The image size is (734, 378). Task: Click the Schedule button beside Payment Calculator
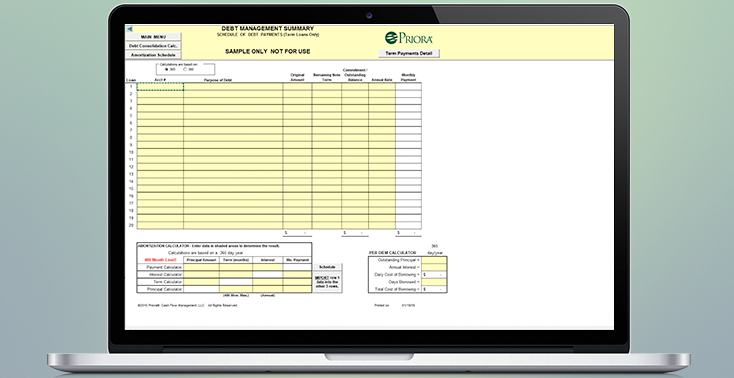click(327, 267)
